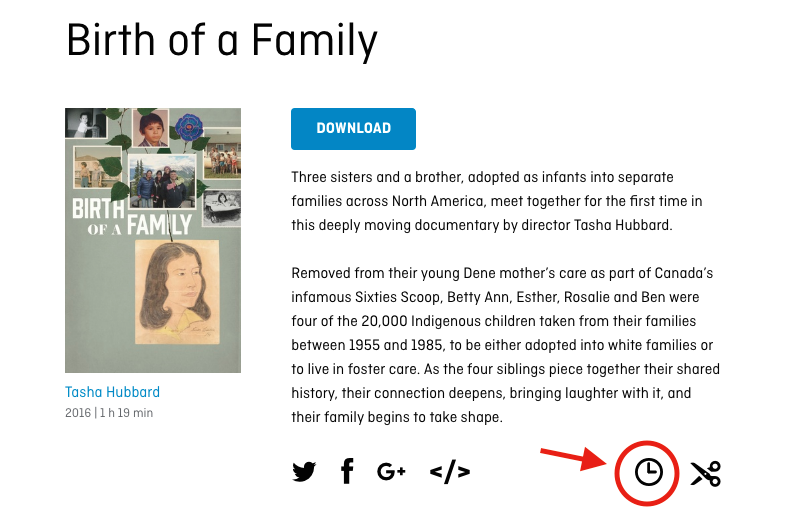804x519 pixels.
Task: Share the film on Twitter
Action: coord(304,472)
